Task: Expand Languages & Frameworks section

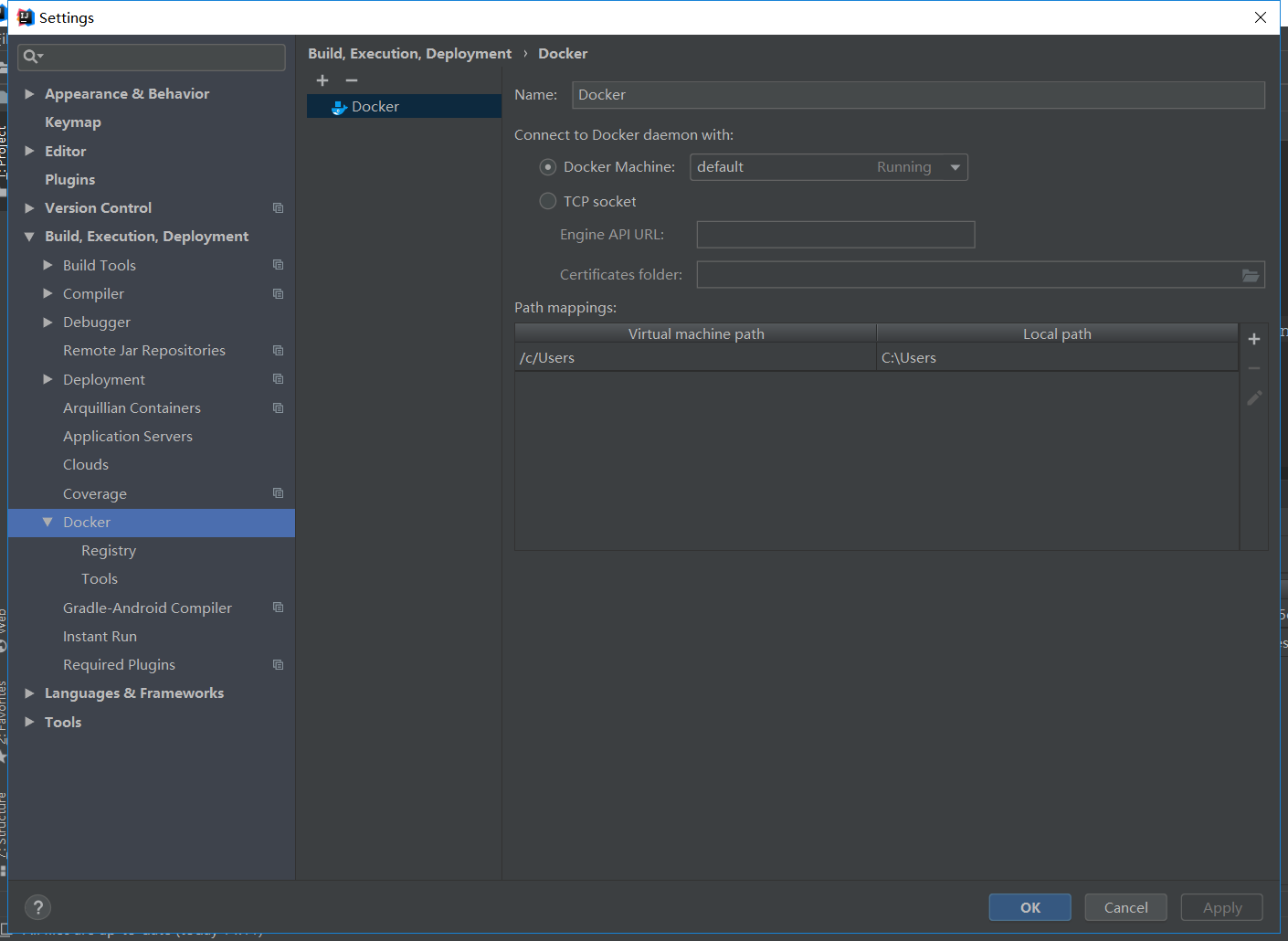Action: point(29,693)
